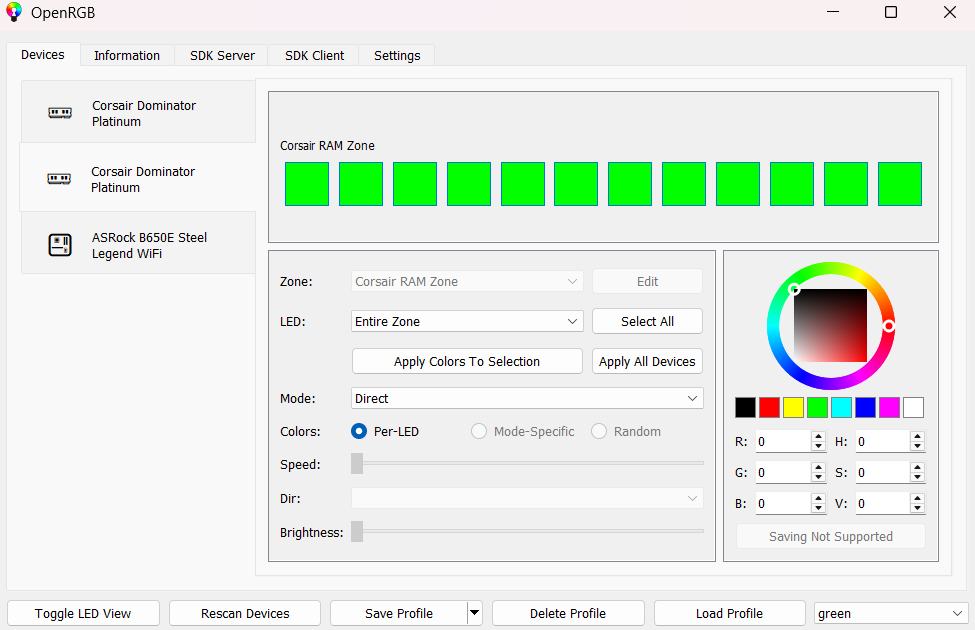Click the H value input field
This screenshot has width=975, height=630.
point(882,442)
